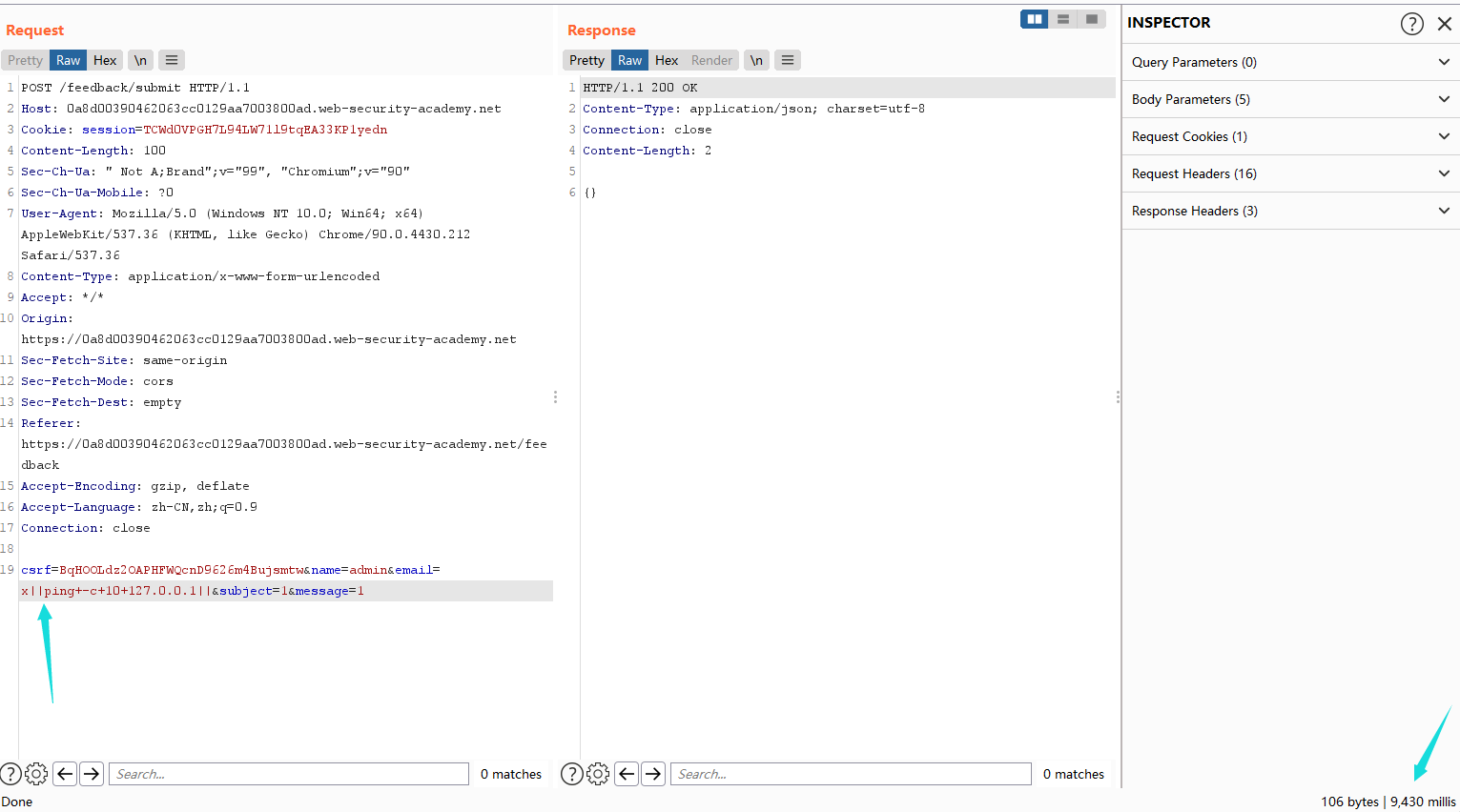Focus the Request search field
The image size is (1460, 812).
click(x=289, y=774)
